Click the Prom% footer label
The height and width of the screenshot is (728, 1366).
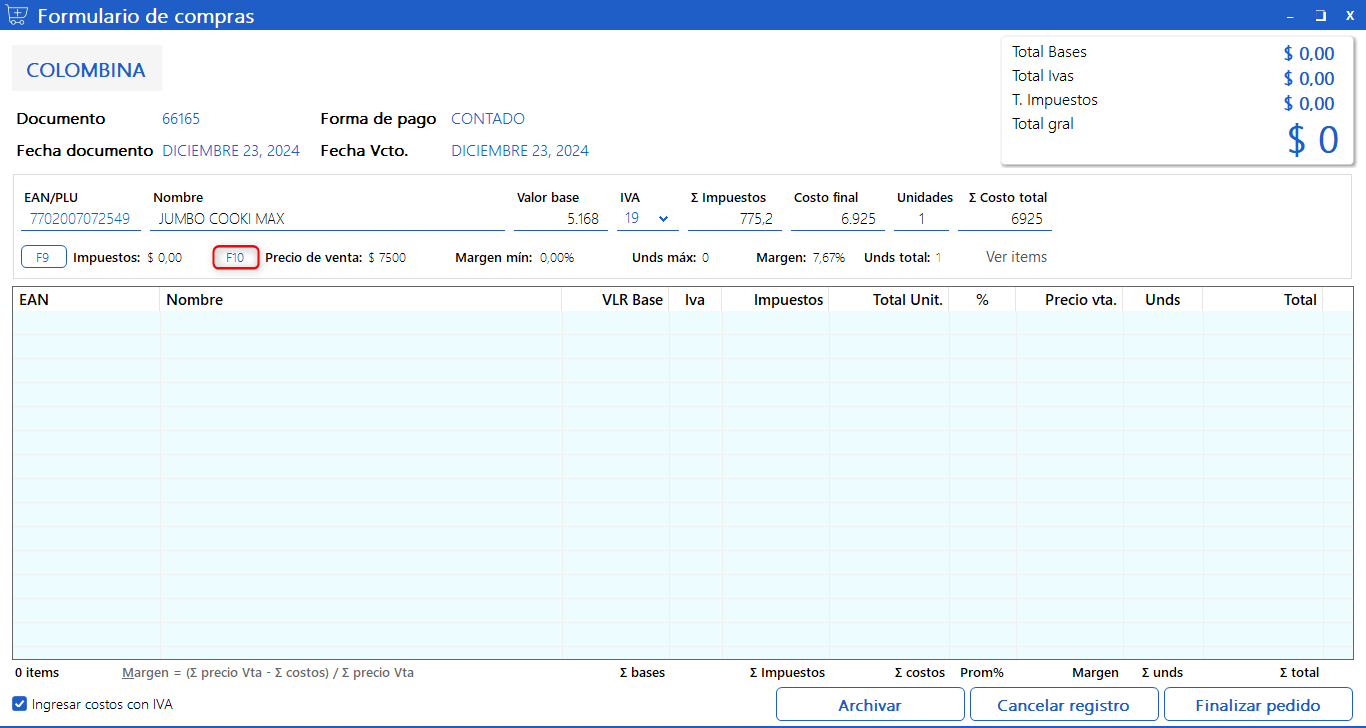[981, 673]
